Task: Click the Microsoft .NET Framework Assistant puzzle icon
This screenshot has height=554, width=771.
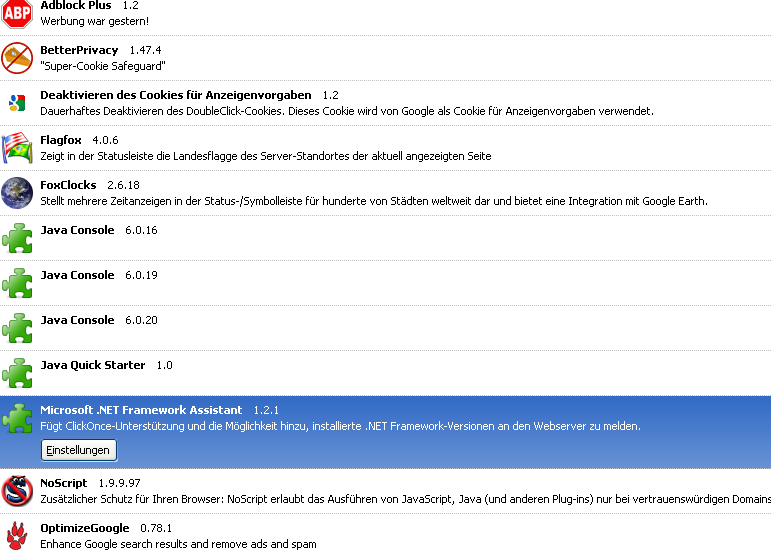Action: pos(17,418)
